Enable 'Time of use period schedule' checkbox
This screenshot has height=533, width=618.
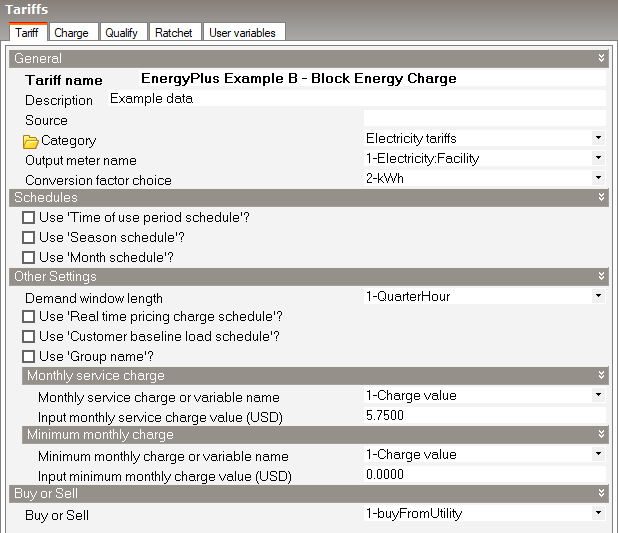click(x=28, y=218)
